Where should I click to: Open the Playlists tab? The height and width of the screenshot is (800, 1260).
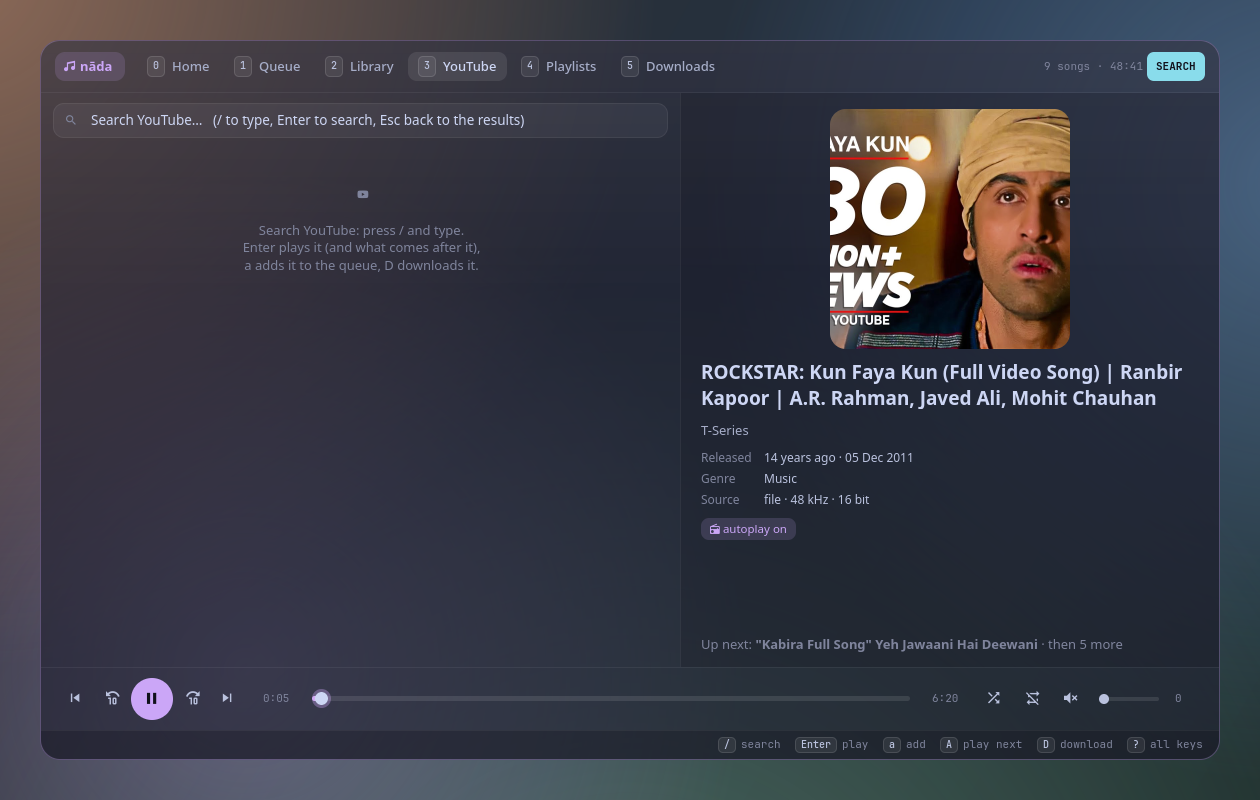[x=559, y=66]
